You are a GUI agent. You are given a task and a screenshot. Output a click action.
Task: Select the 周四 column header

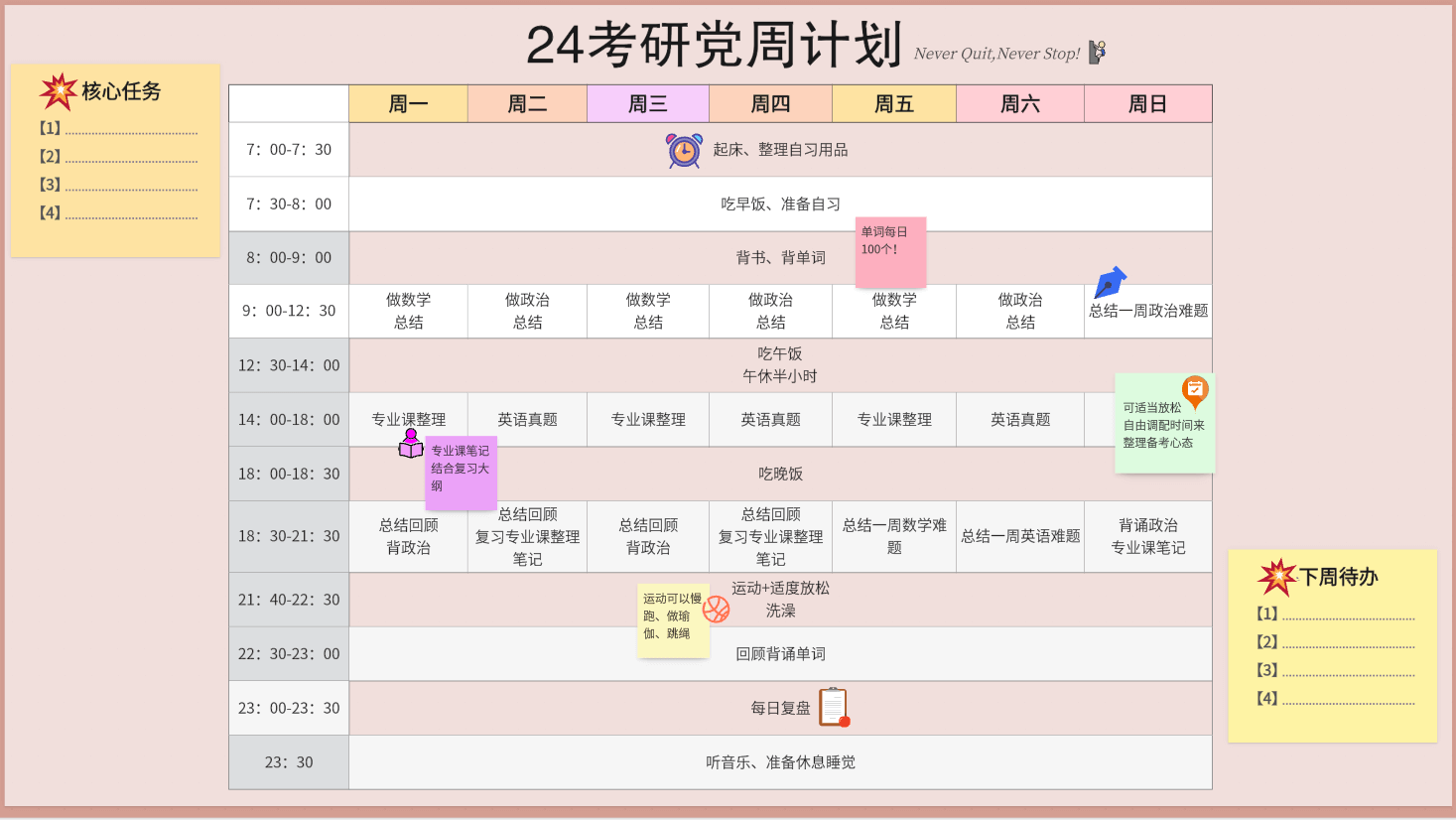click(x=770, y=103)
